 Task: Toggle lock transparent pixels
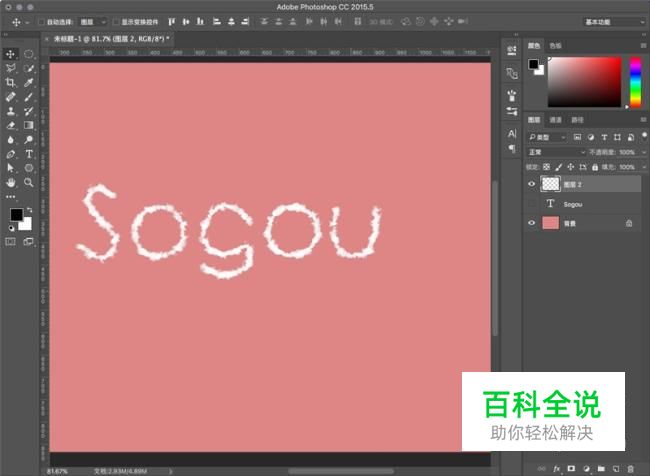[x=546, y=167]
